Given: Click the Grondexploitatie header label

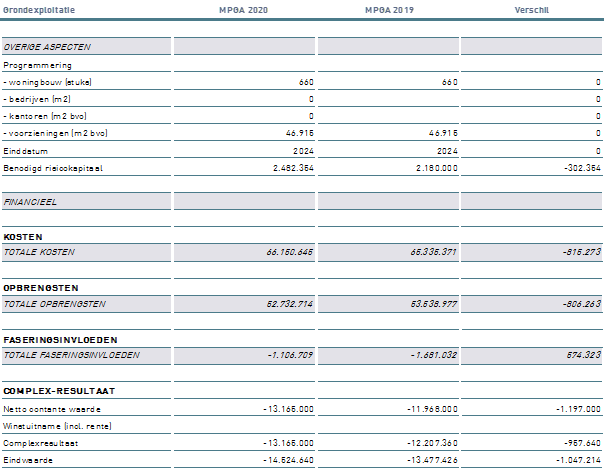Looking at the screenshot, I should [38, 8].
